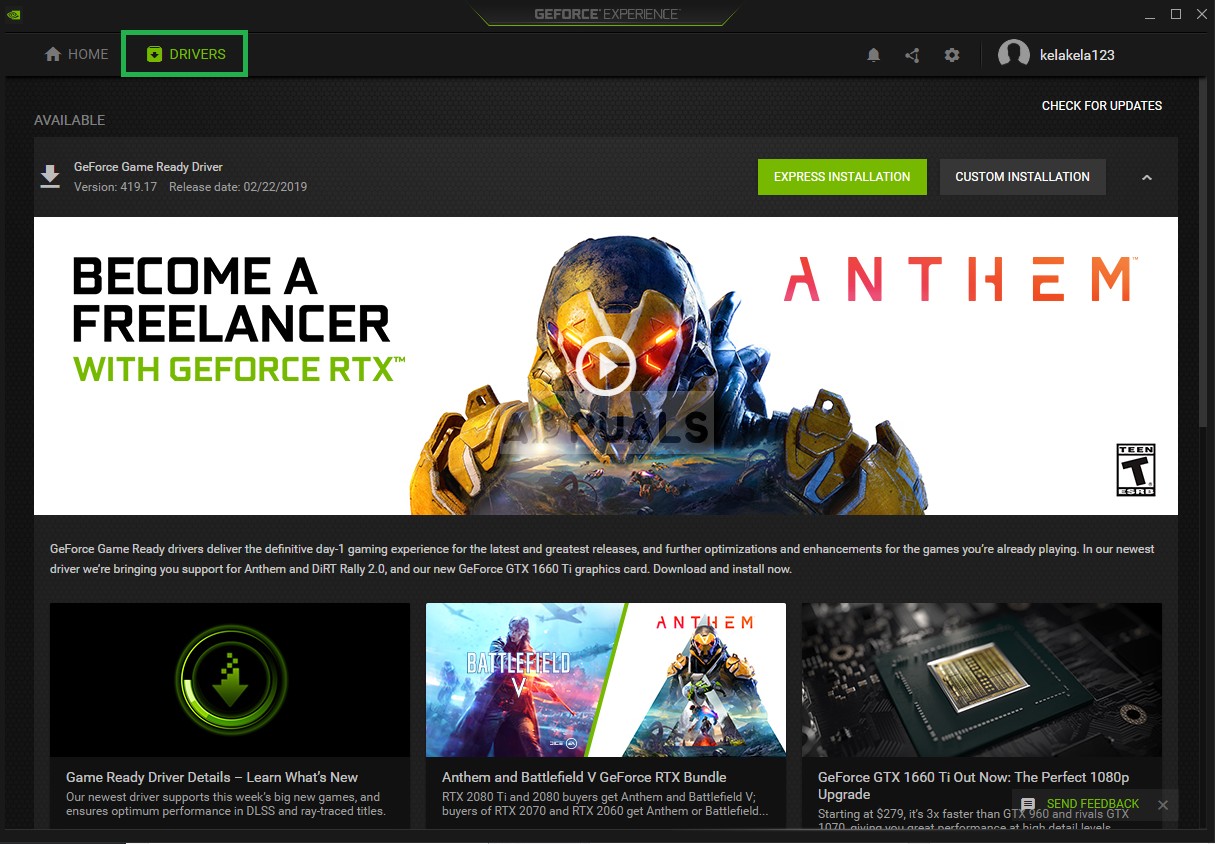Viewport: 1215px width, 844px height.
Task: Play the Anthem banner video
Action: click(x=604, y=366)
